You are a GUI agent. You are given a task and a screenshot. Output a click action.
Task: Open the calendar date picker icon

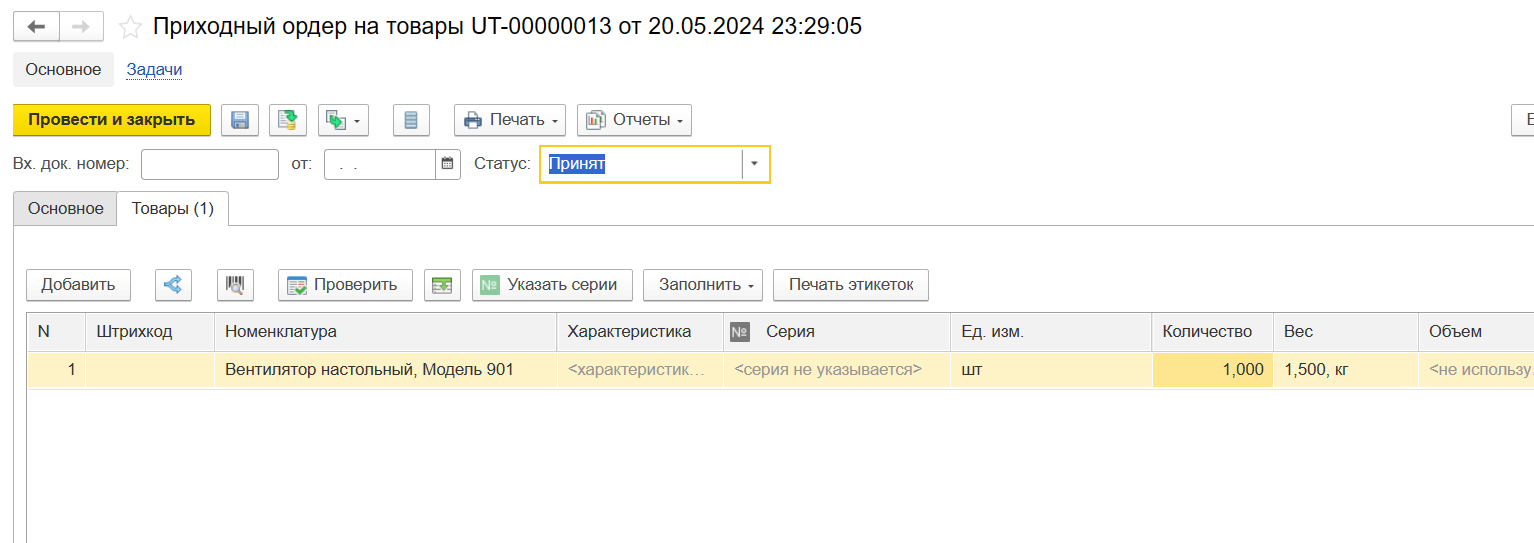pyautogui.click(x=448, y=164)
